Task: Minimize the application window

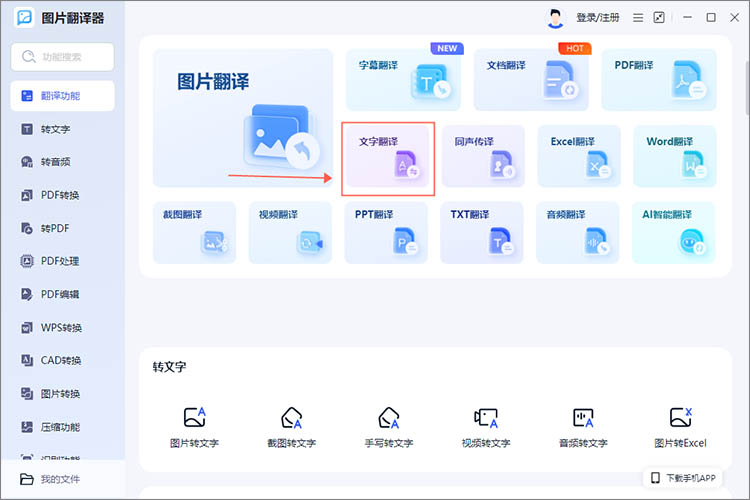Action: 687,18
